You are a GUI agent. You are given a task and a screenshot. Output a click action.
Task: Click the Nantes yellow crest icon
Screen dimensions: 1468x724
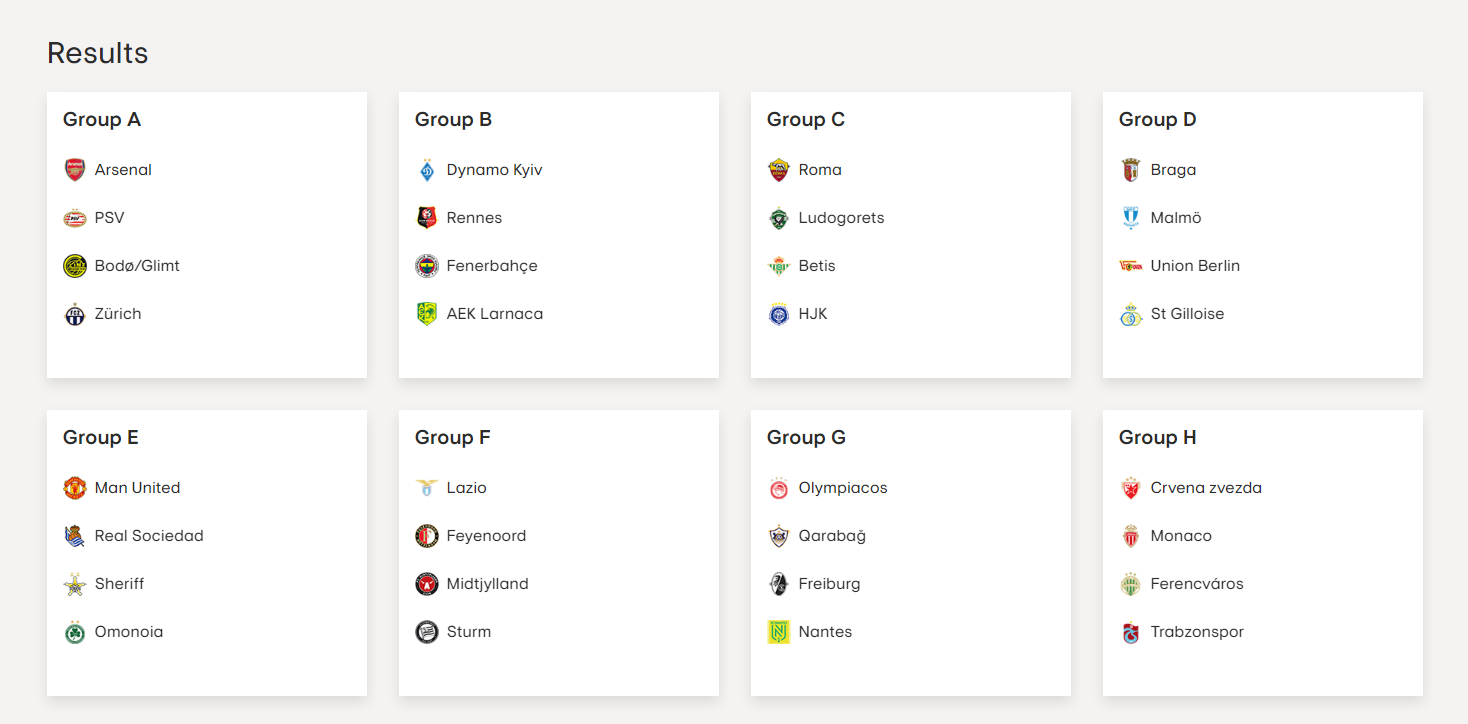coord(779,632)
